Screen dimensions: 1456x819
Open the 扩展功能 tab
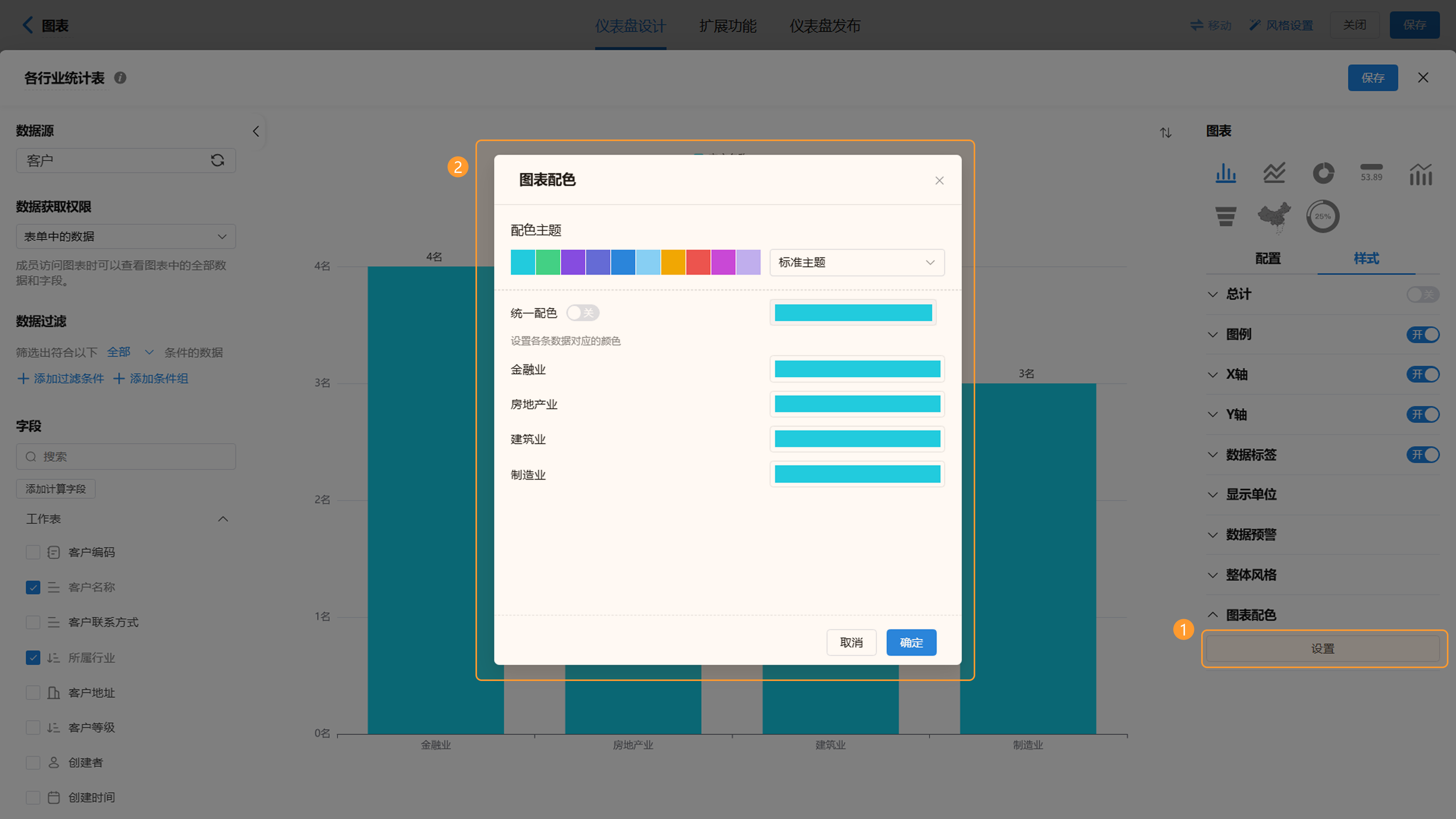point(728,25)
